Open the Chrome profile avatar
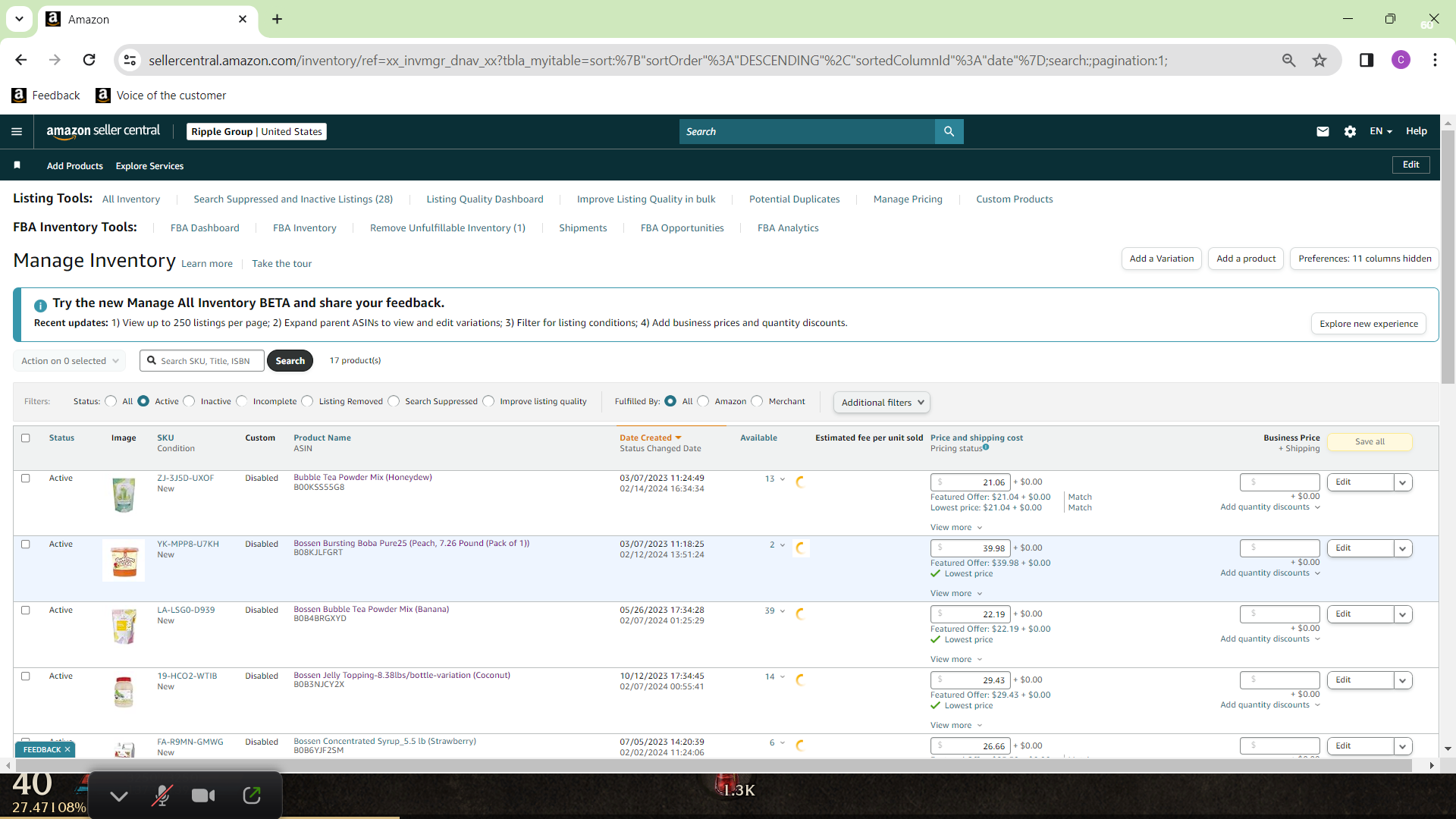Image resolution: width=1456 pixels, height=819 pixels. 1401,60
